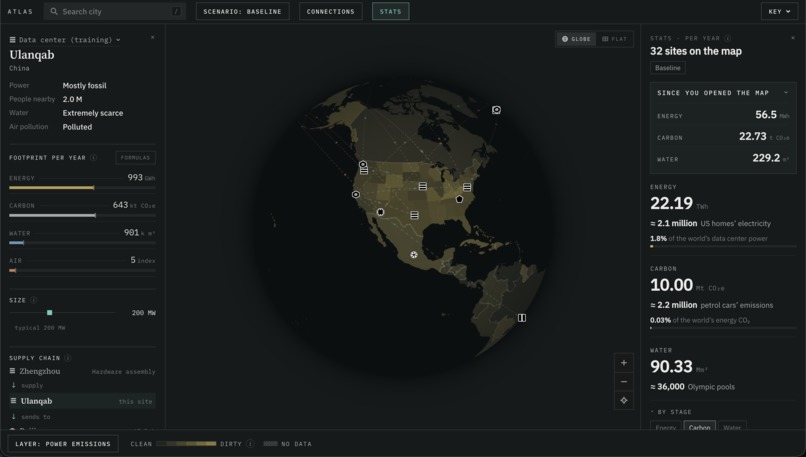Collapse Since You Opened The Map section
Screen dimensions: 806x457
[785, 93]
